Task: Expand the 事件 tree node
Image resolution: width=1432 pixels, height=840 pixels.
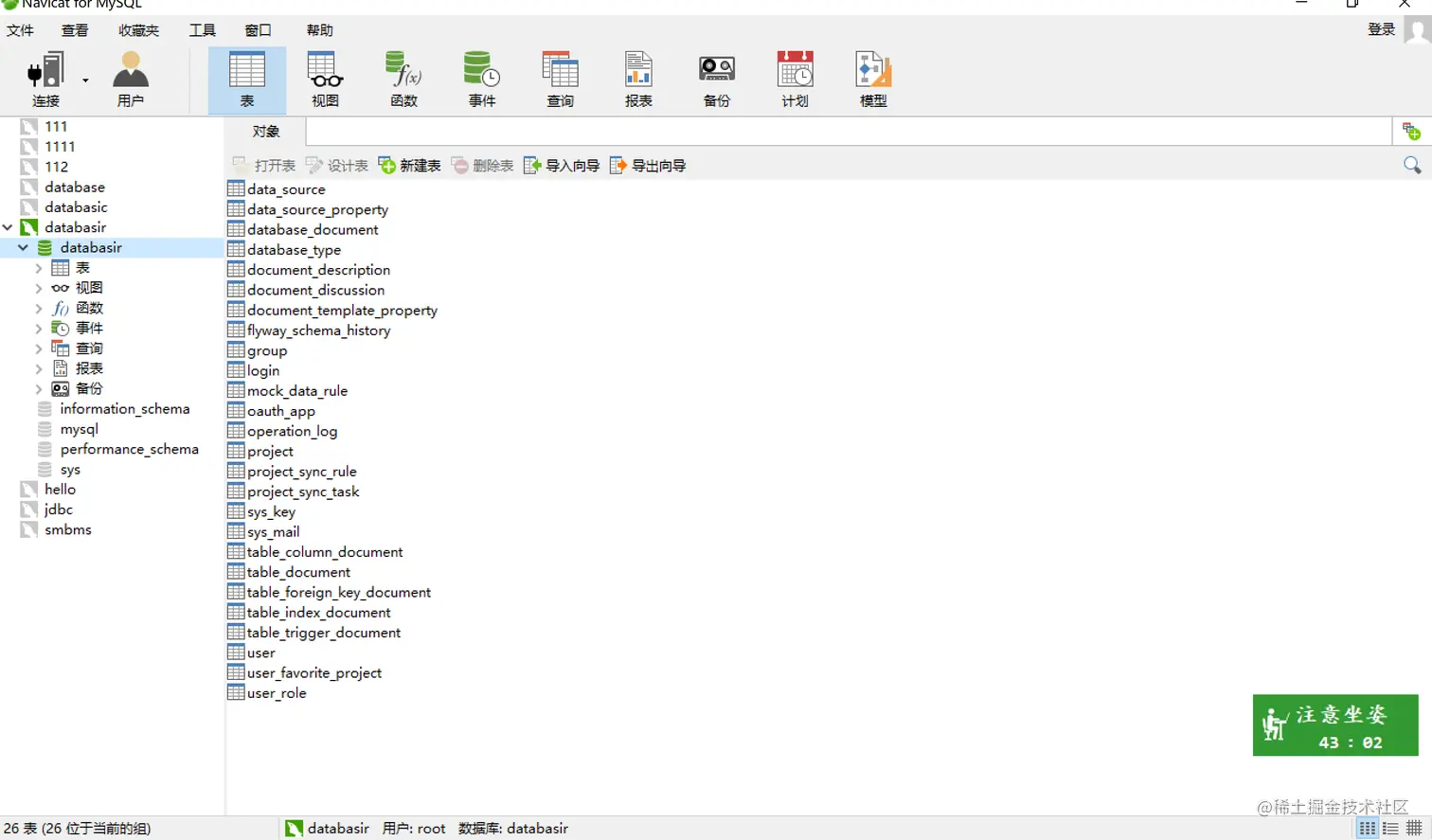Action: (x=39, y=329)
